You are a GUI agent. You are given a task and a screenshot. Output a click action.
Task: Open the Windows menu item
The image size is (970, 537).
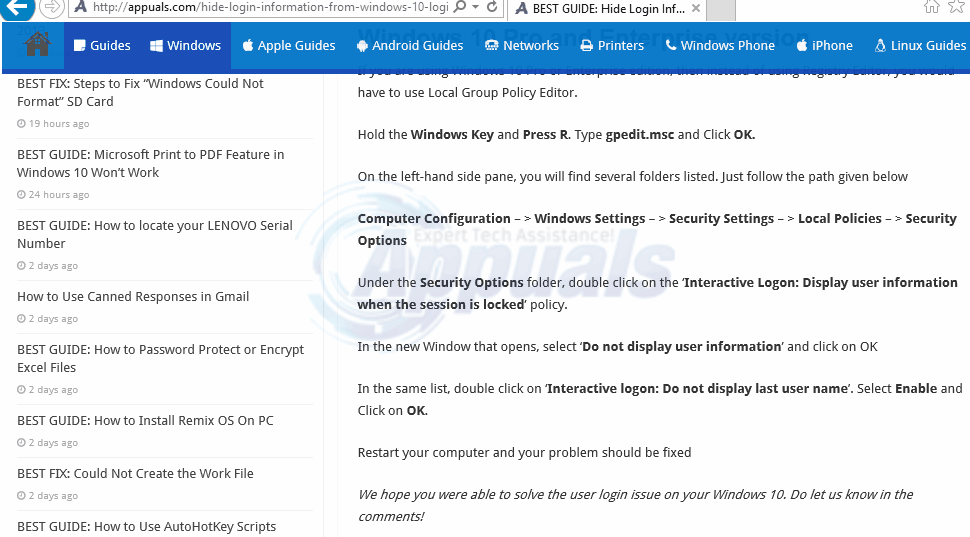(x=186, y=45)
